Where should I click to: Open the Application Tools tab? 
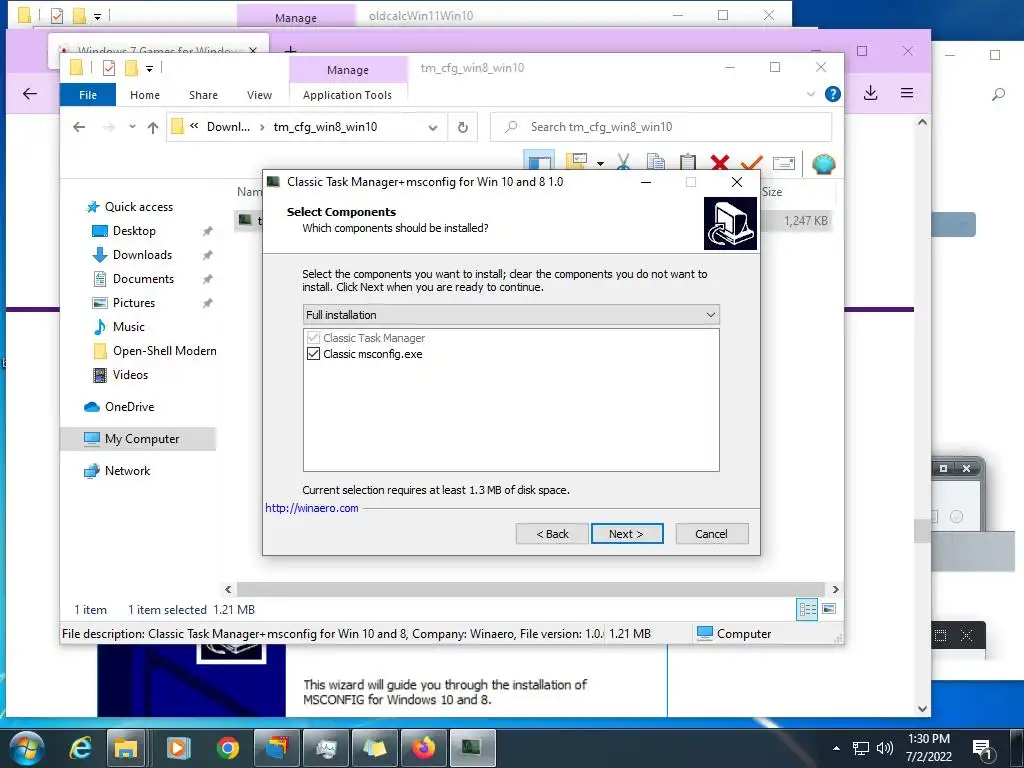(x=347, y=95)
